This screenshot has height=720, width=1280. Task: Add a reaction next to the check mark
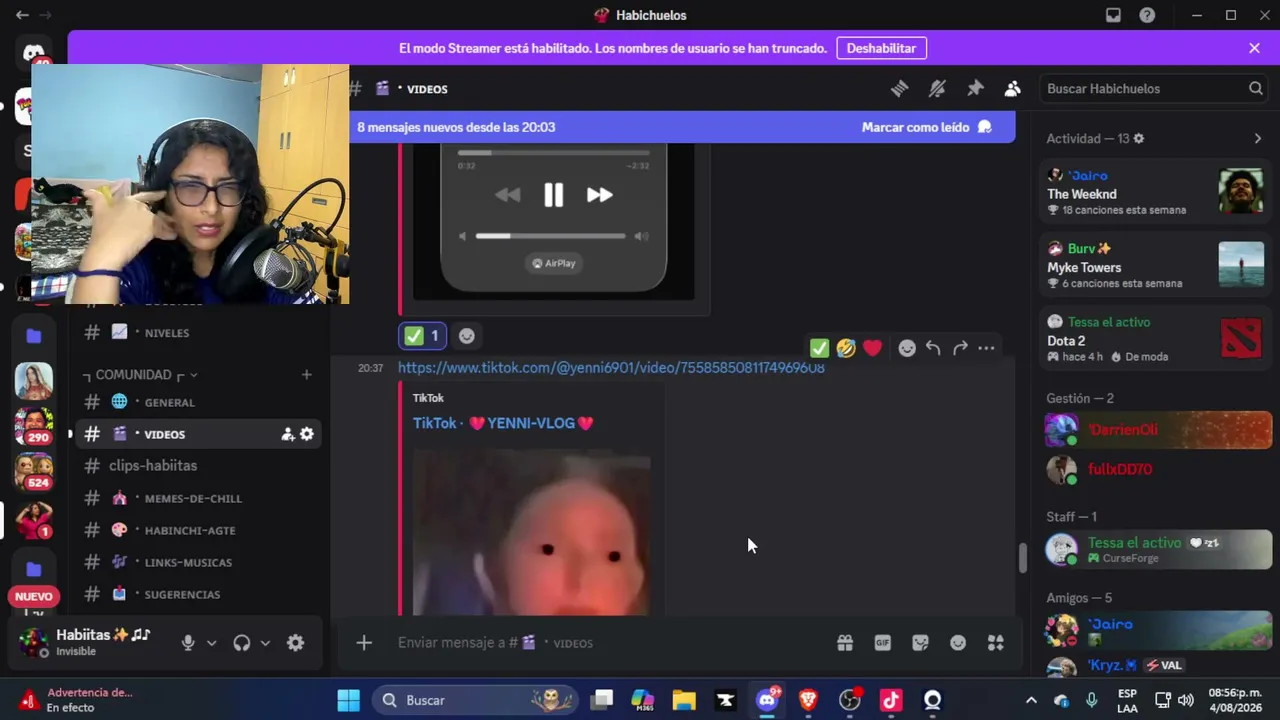click(466, 336)
